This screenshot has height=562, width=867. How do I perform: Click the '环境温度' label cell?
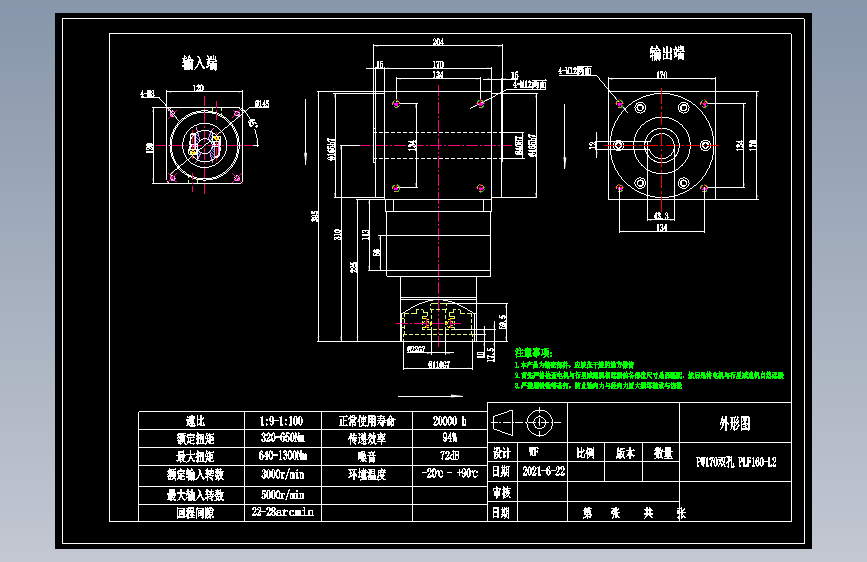367,475
